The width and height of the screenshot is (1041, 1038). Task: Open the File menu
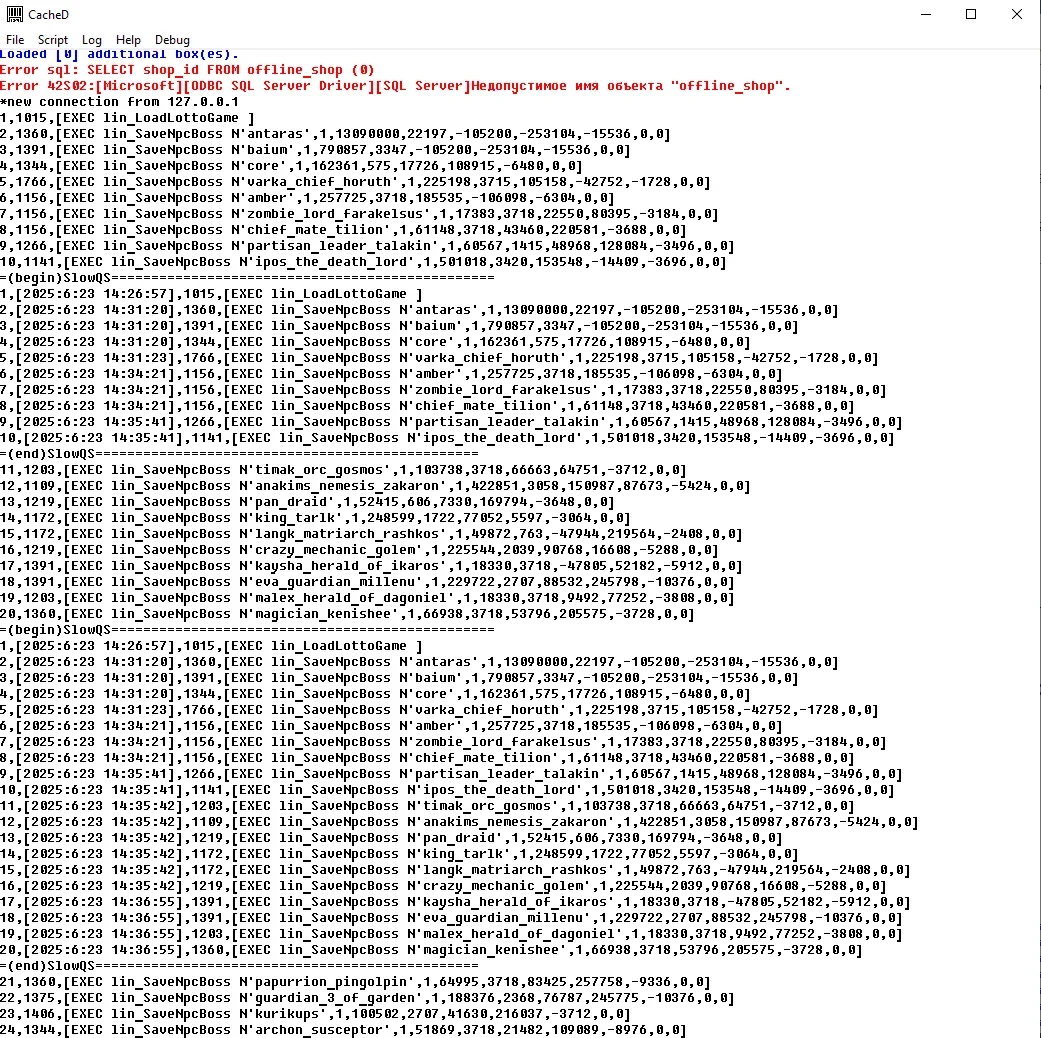(15, 40)
